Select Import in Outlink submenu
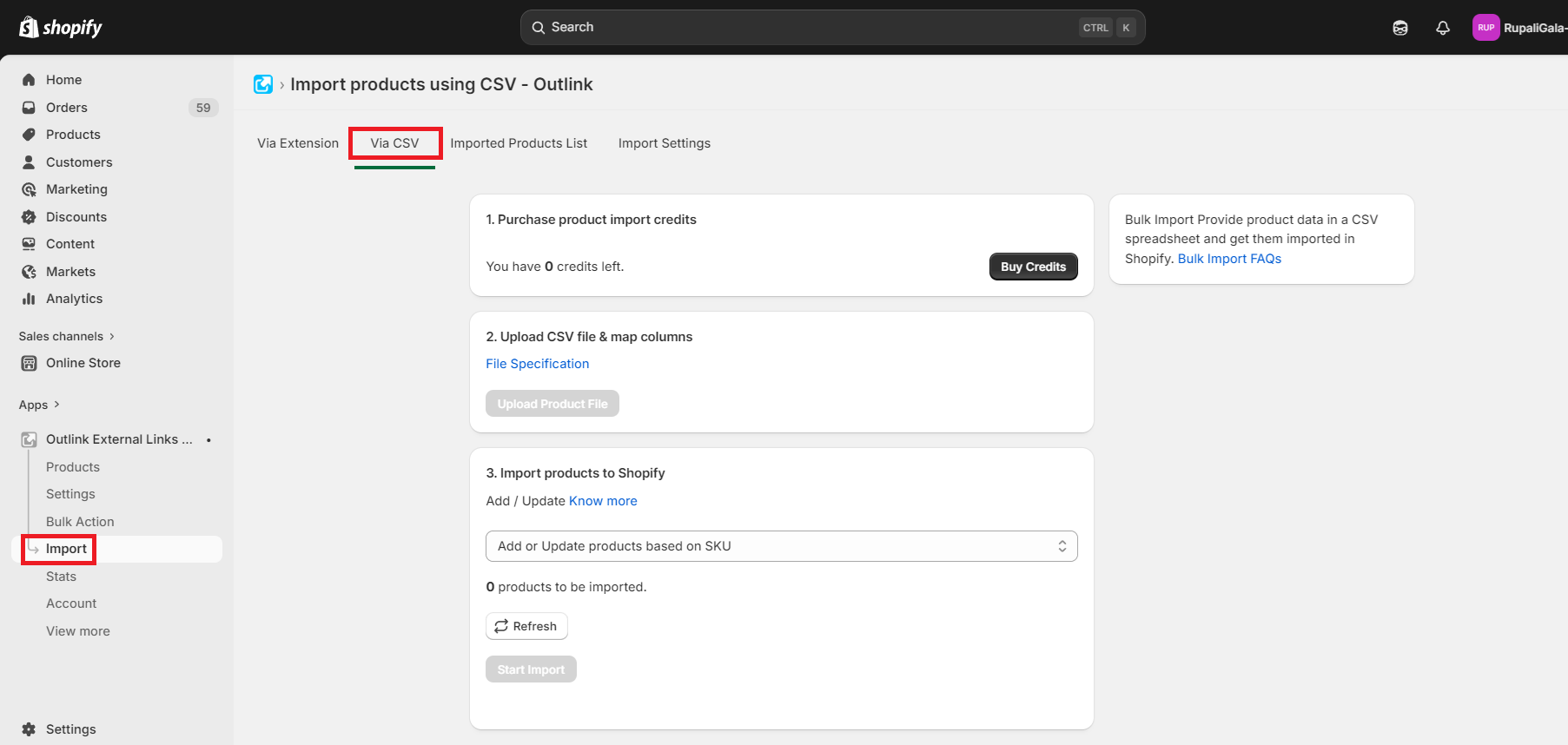The image size is (1568, 745). tap(66, 549)
